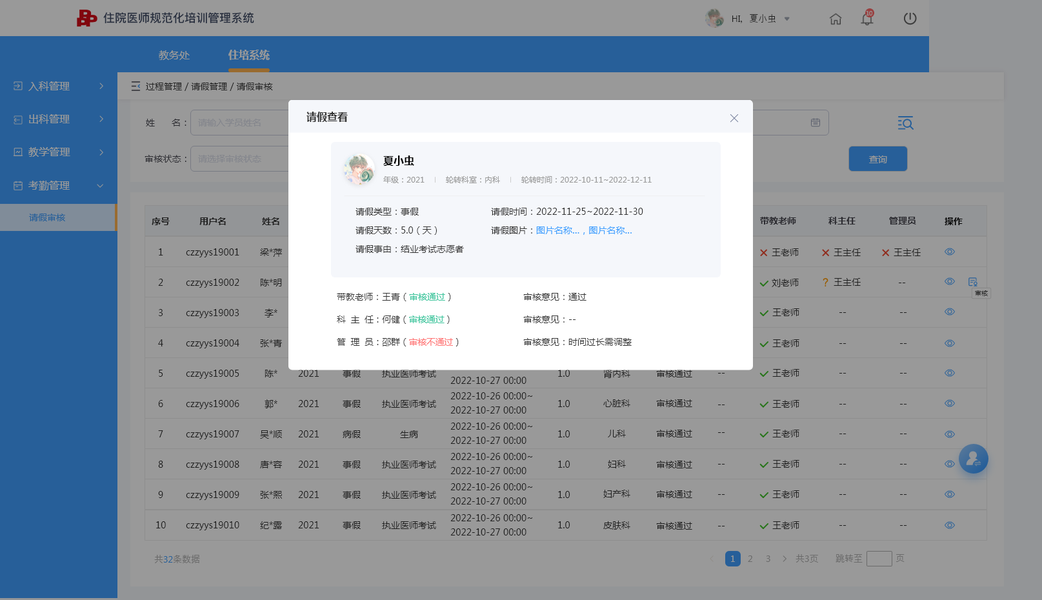Click the 科主任 column header
Viewport: 1042px width, 600px height.
pyautogui.click(x=841, y=221)
